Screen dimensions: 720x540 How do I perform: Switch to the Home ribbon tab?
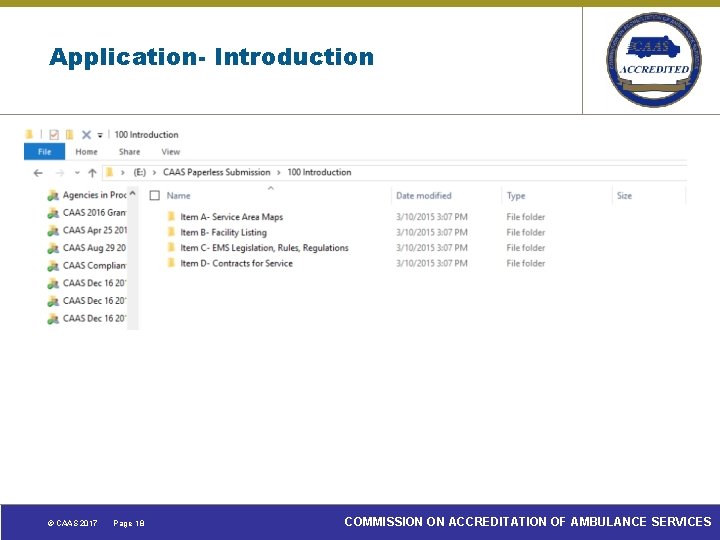pos(86,152)
